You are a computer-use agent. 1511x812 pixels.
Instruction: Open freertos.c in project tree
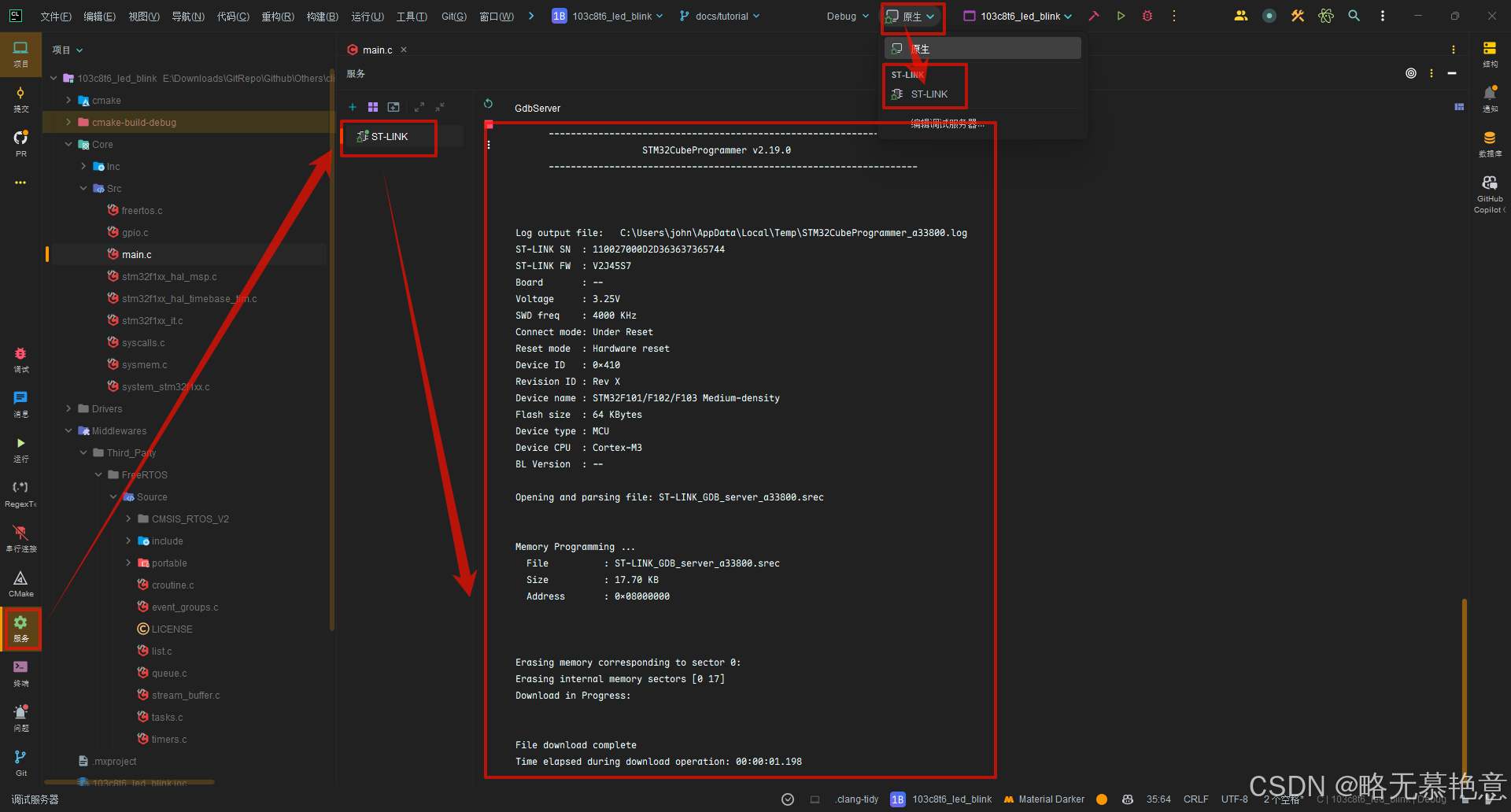[142, 210]
